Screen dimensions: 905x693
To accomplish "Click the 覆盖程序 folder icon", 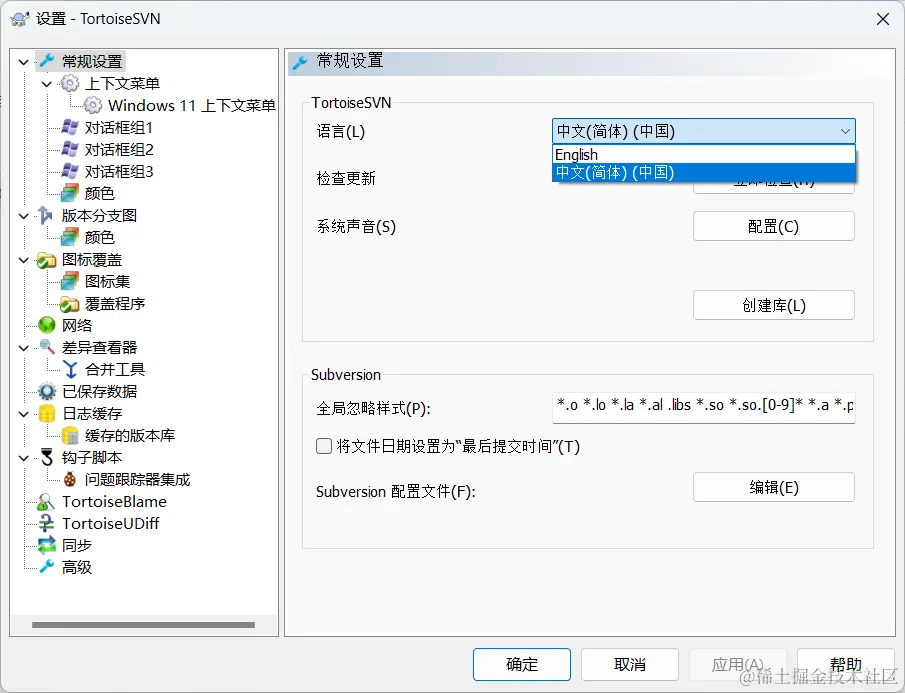I will coord(70,304).
